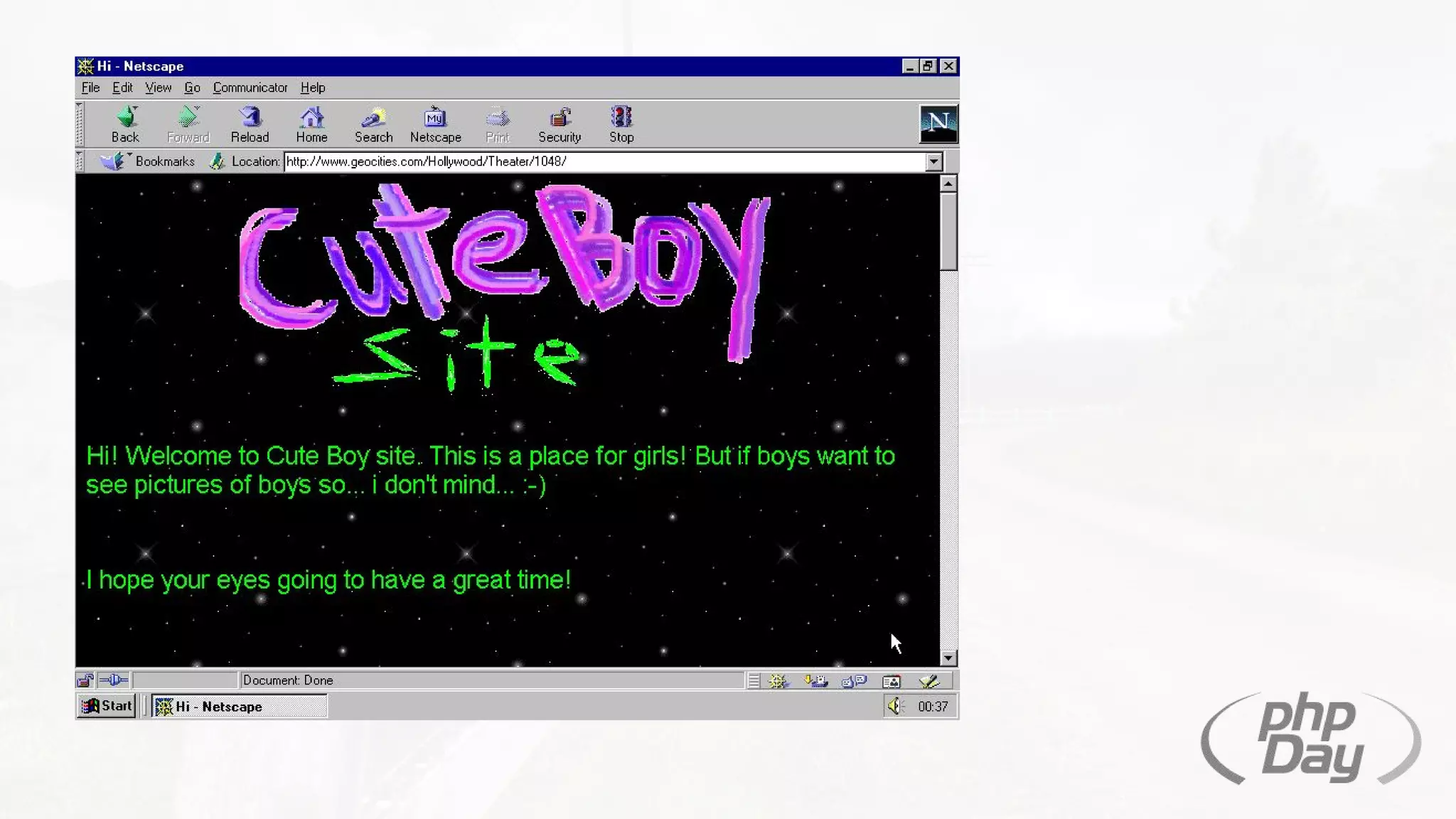Go to Home via toolbar
This screenshot has height=819, width=1456.
(x=311, y=124)
